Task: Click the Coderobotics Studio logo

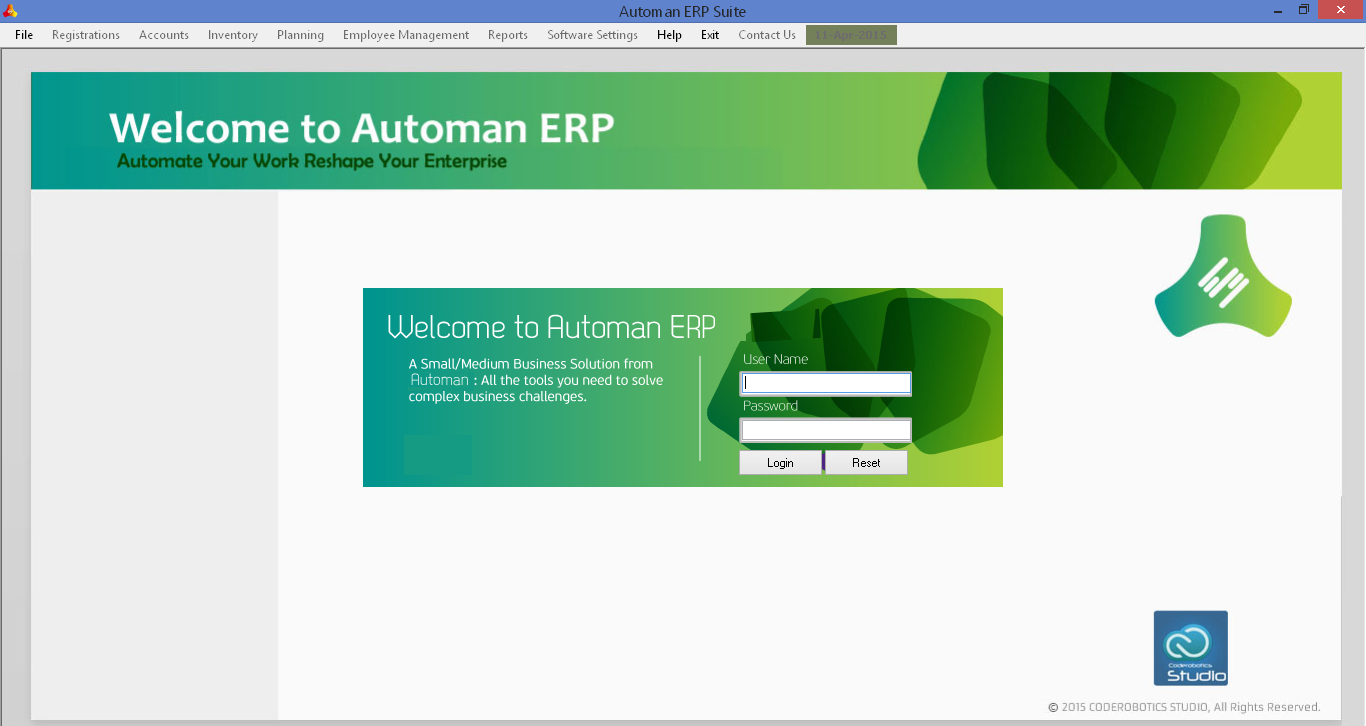Action: (1191, 648)
